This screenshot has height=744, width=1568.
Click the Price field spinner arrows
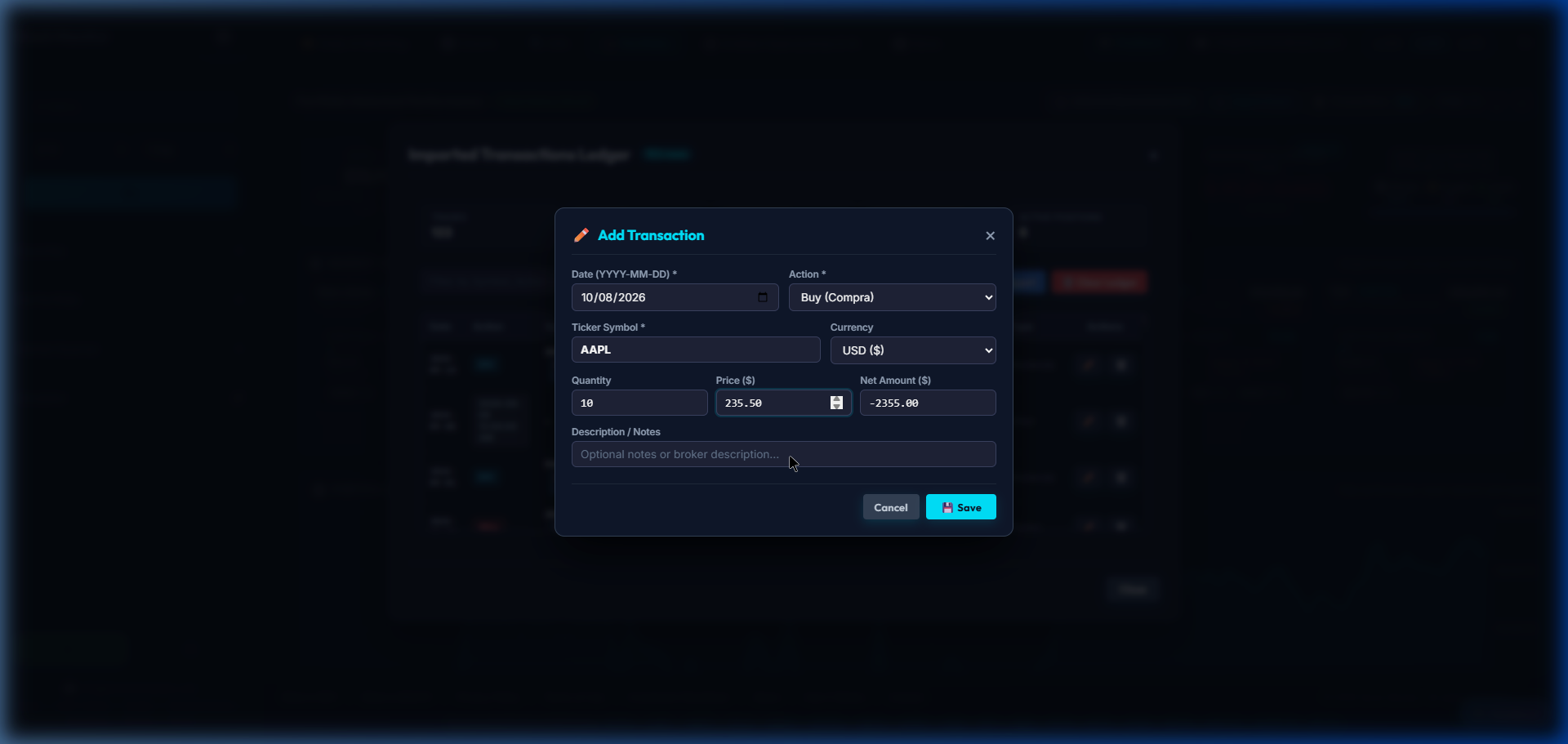tap(836, 403)
